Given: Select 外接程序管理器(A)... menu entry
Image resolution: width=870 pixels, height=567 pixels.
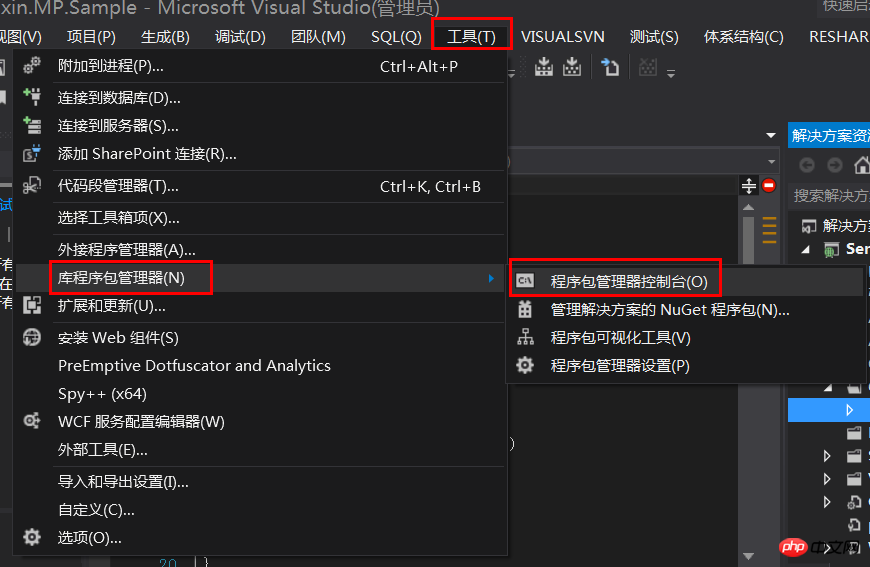Looking at the screenshot, I should click(x=261, y=249).
